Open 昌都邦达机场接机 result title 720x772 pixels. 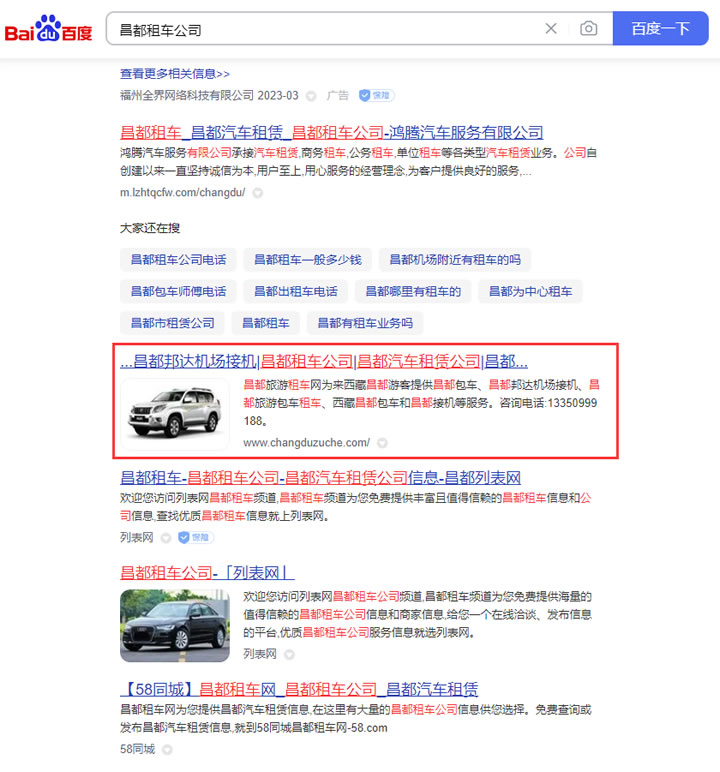click(324, 362)
